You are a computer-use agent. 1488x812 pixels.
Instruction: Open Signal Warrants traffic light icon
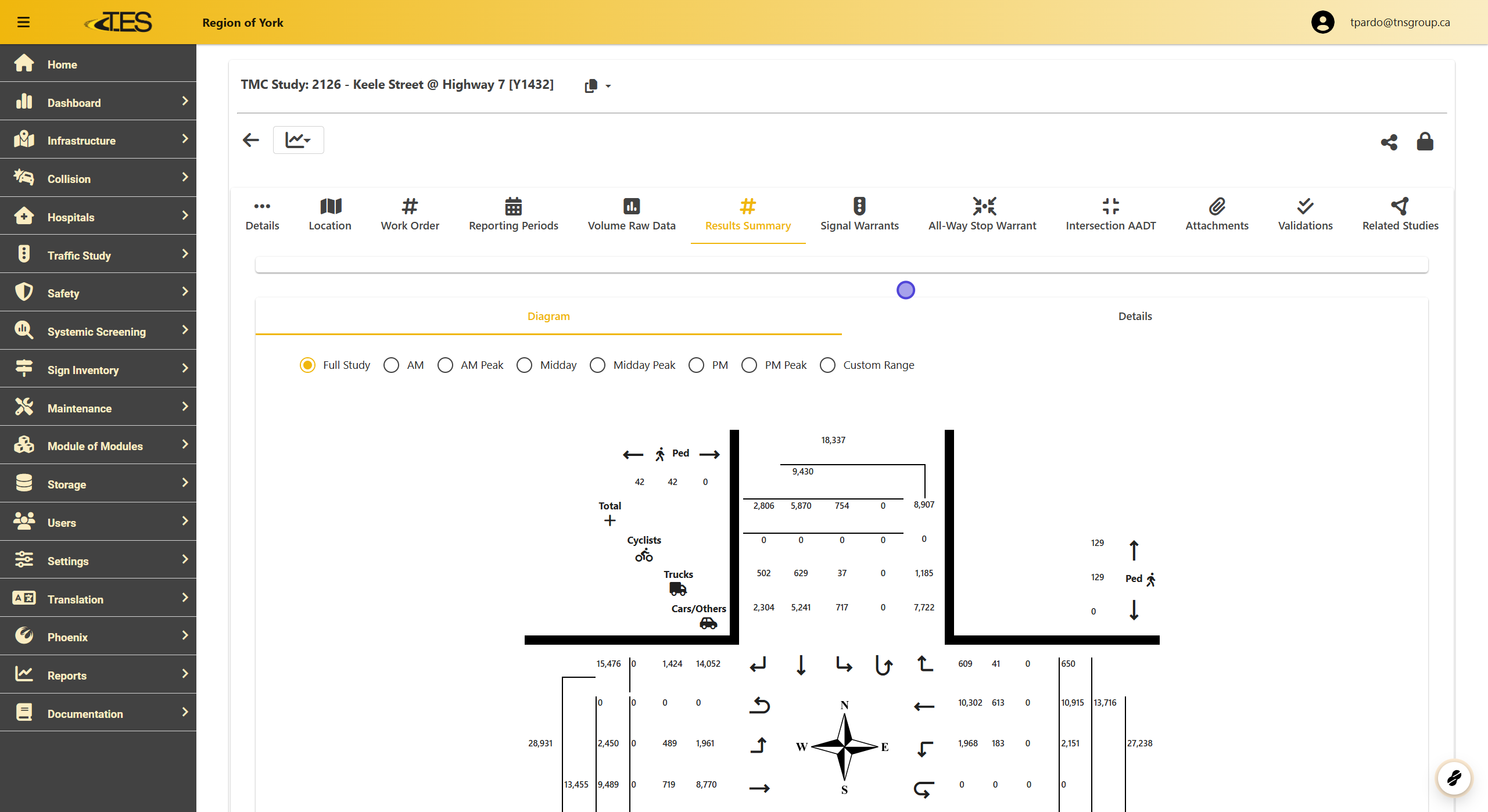(x=859, y=206)
